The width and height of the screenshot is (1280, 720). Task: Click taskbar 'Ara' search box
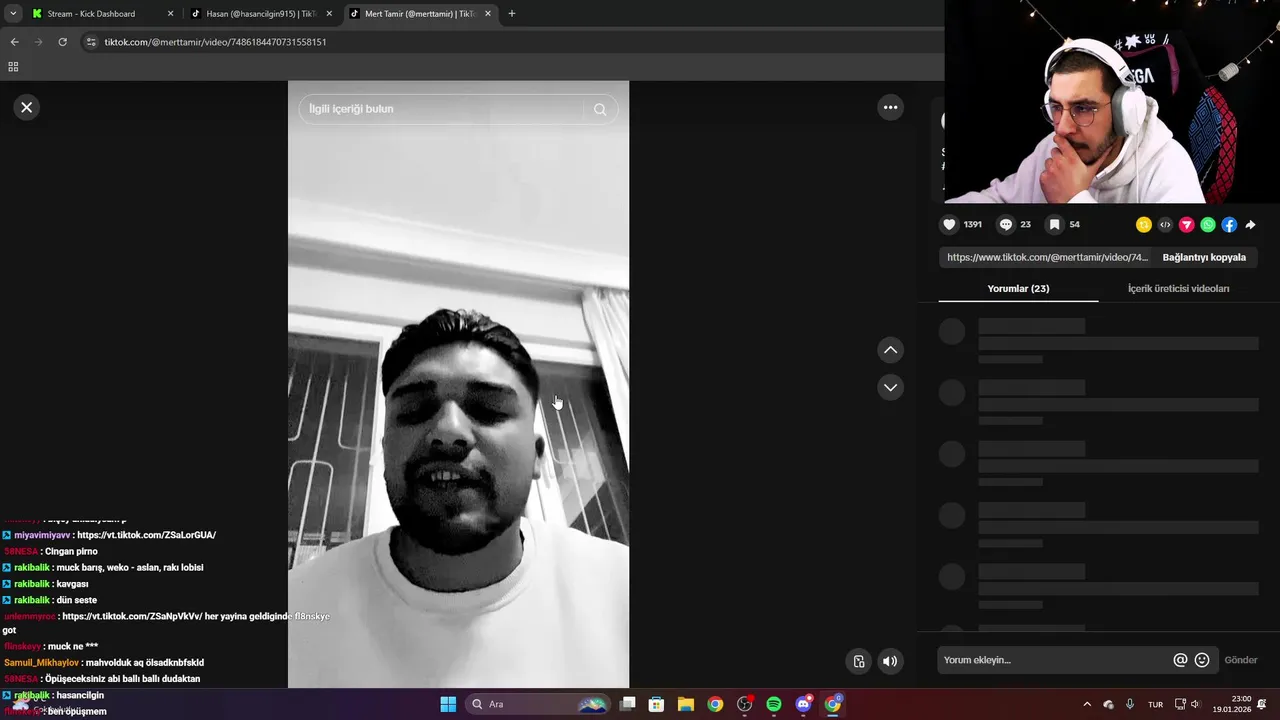coord(538,704)
